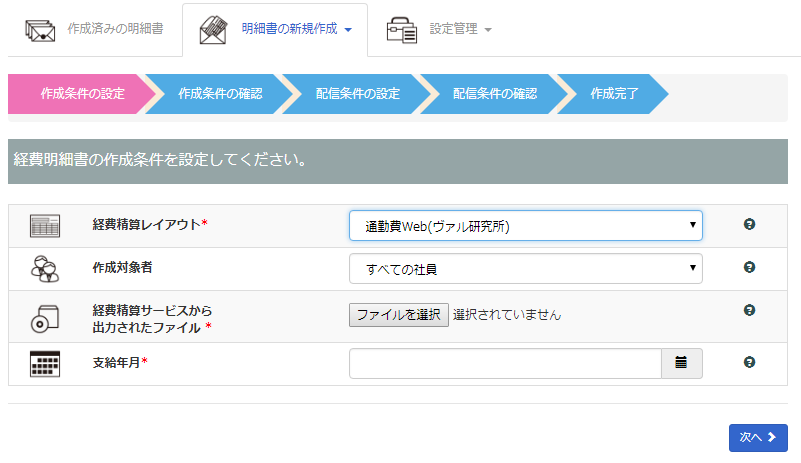The height and width of the screenshot is (463, 801).
Task: Open help icon for 経費精算レイアウト
Action: pyautogui.click(x=749, y=224)
